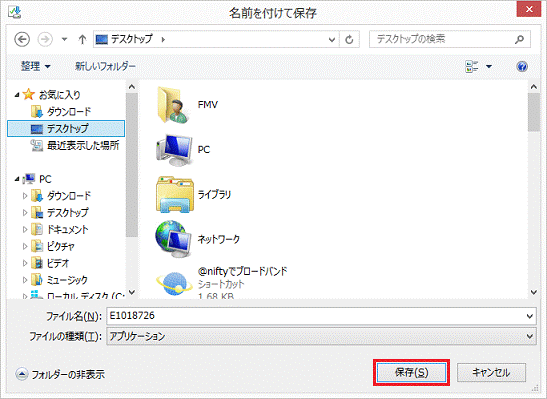
Task: Click the Back navigation arrow
Action: (x=22, y=39)
